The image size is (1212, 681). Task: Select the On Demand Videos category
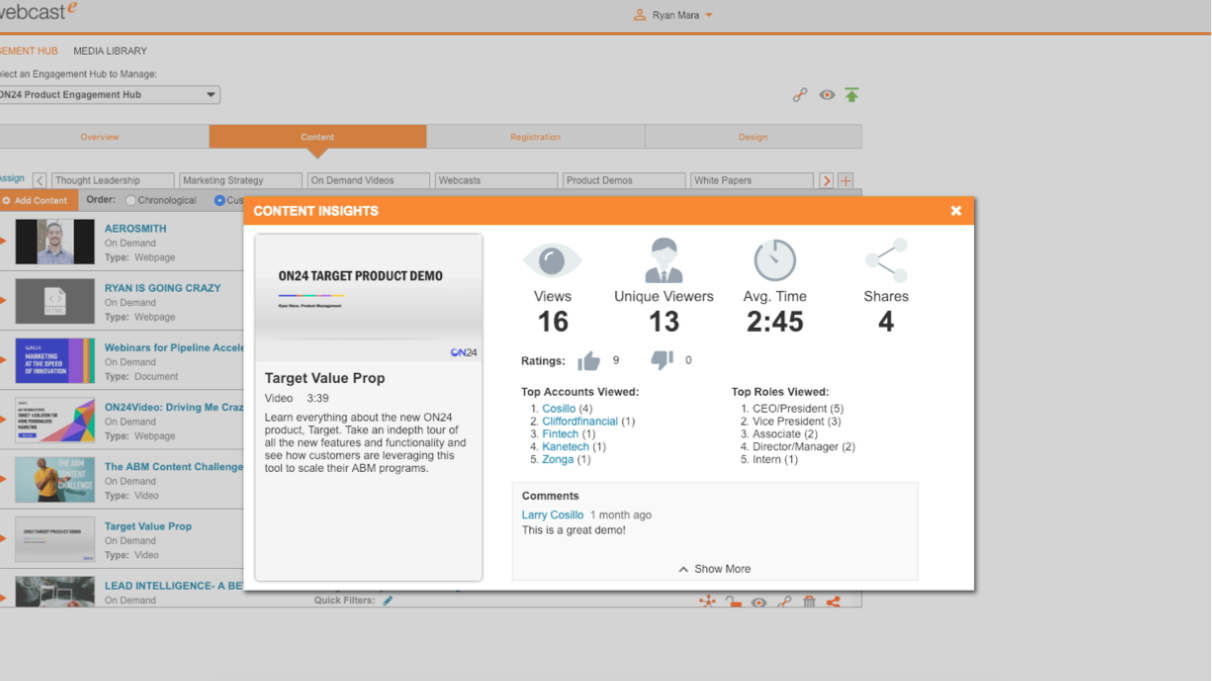tap(368, 181)
